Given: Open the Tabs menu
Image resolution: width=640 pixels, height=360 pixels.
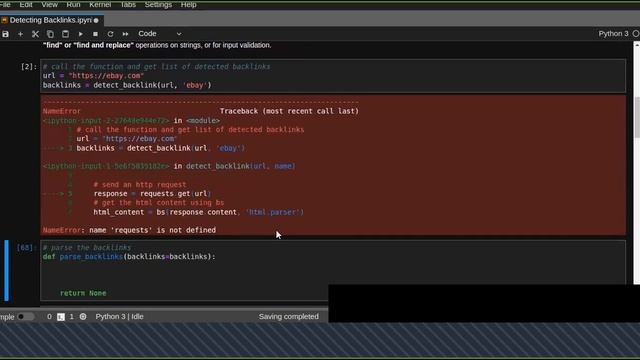Looking at the screenshot, I should [128, 4].
